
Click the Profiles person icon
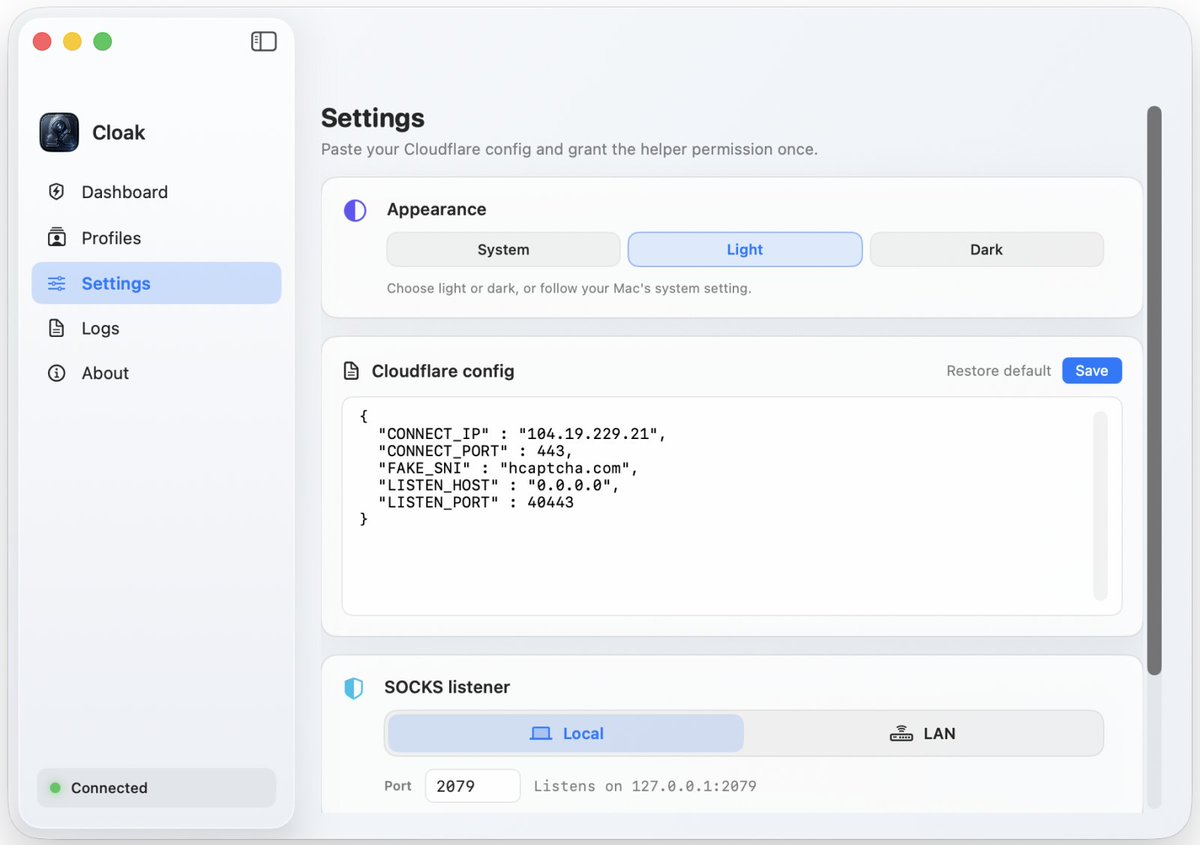point(57,238)
